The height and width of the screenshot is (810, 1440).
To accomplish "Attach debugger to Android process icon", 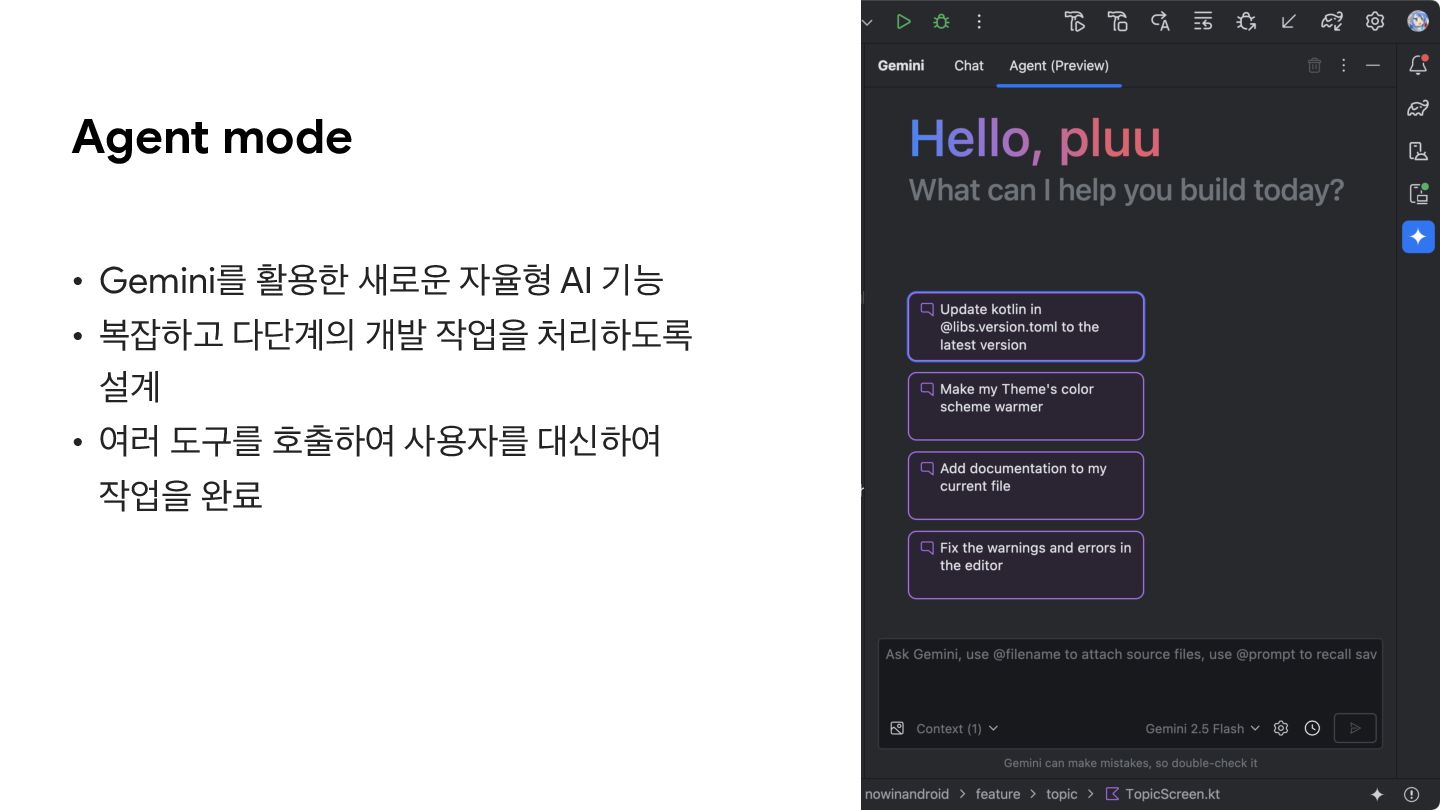I will pyautogui.click(x=1246, y=21).
